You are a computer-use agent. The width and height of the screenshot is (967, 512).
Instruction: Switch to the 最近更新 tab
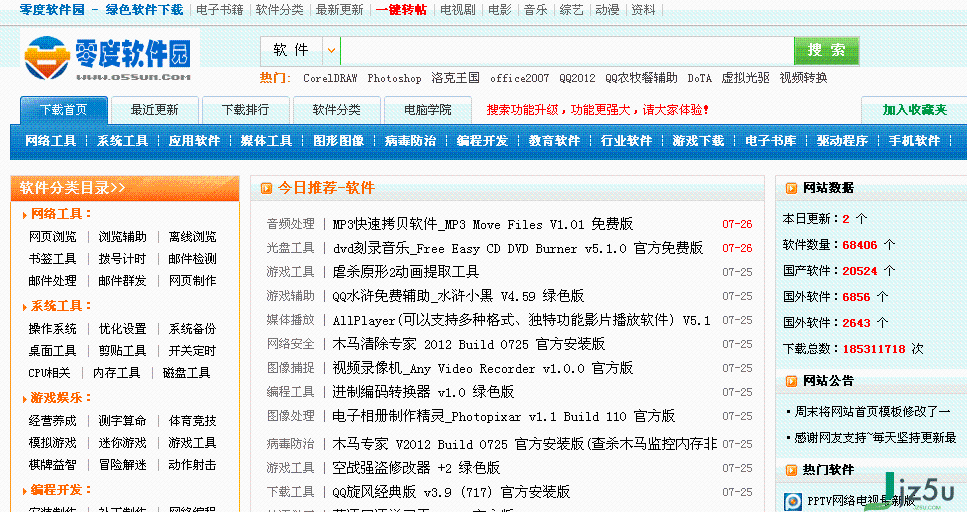154,110
